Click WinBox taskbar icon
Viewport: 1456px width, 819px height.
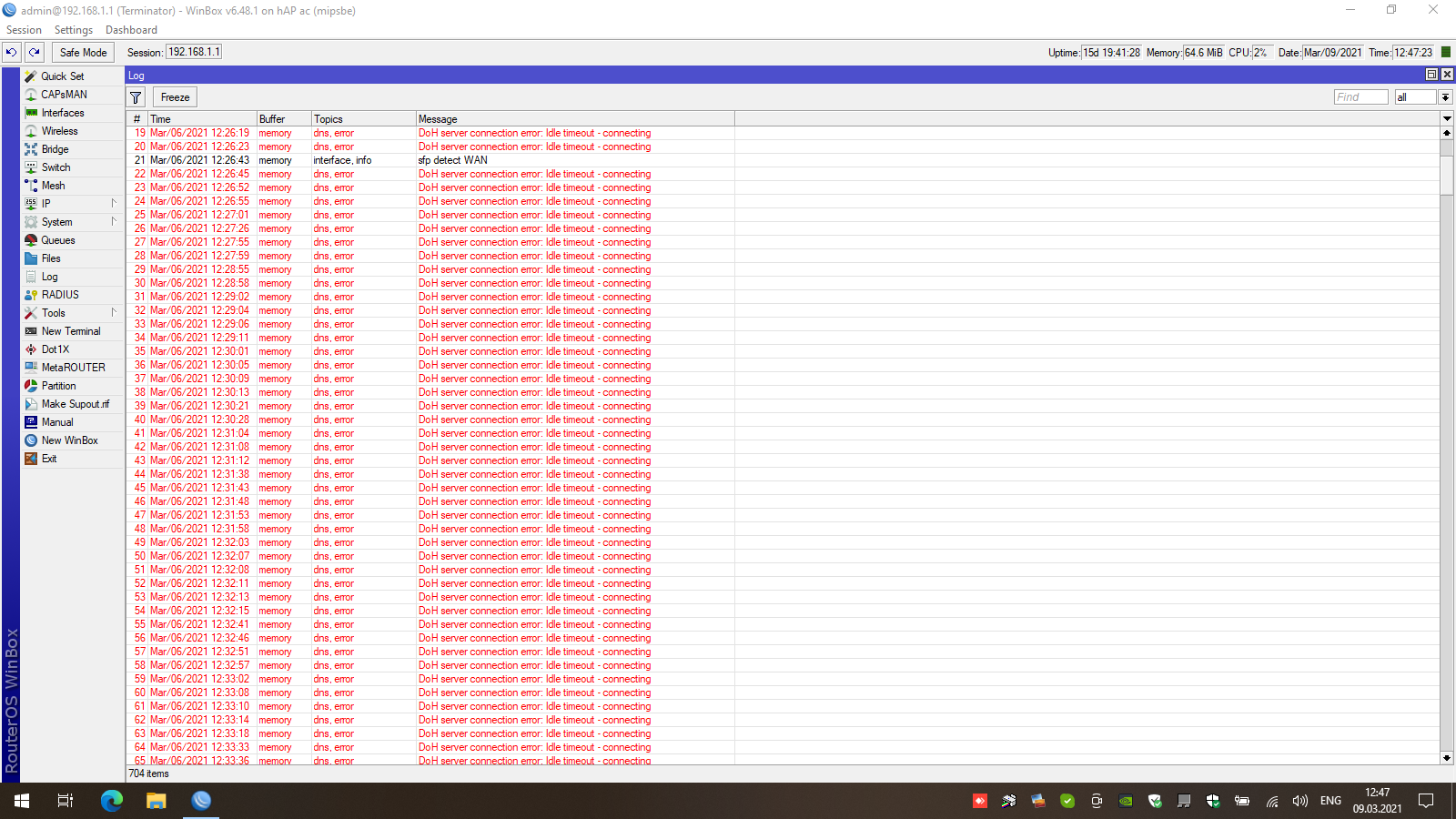click(x=201, y=801)
